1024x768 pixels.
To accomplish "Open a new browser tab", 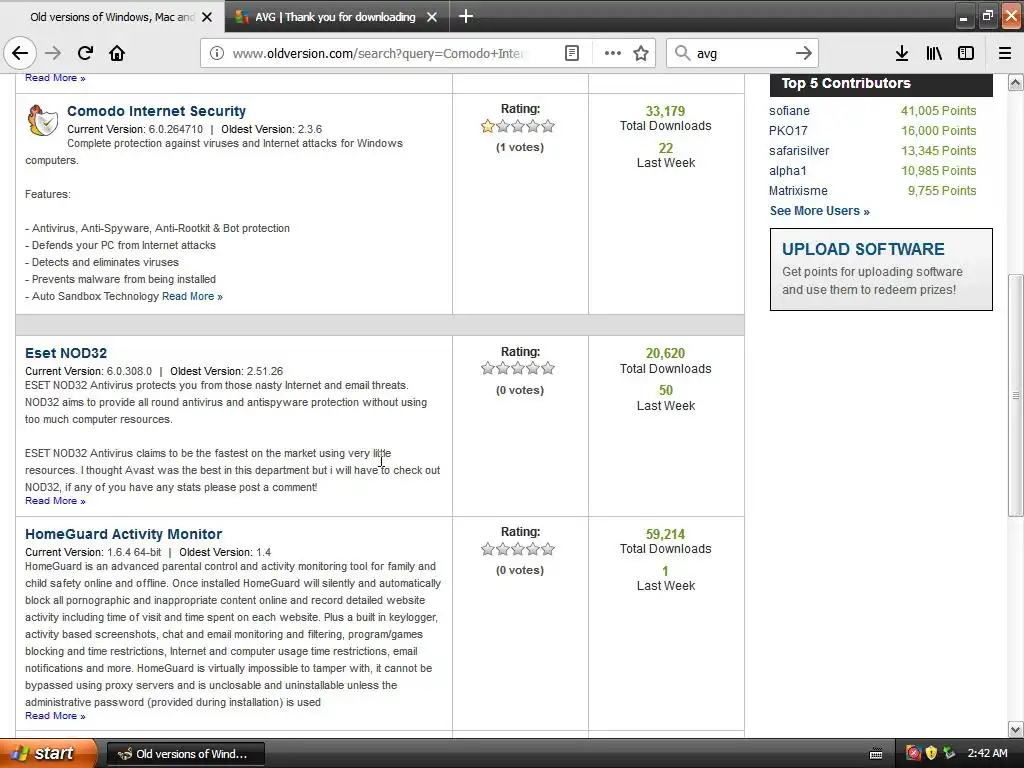I will pos(466,16).
